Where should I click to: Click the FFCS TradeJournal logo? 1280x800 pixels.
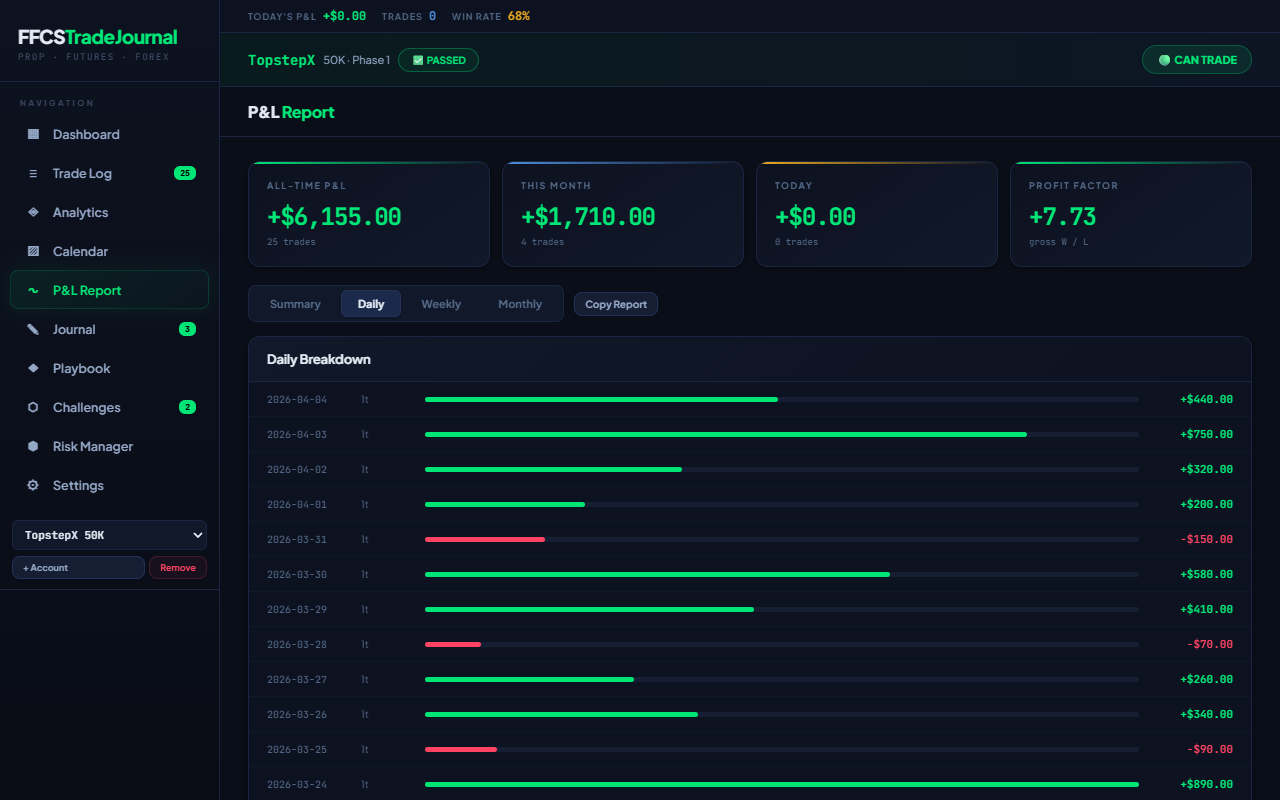[98, 37]
